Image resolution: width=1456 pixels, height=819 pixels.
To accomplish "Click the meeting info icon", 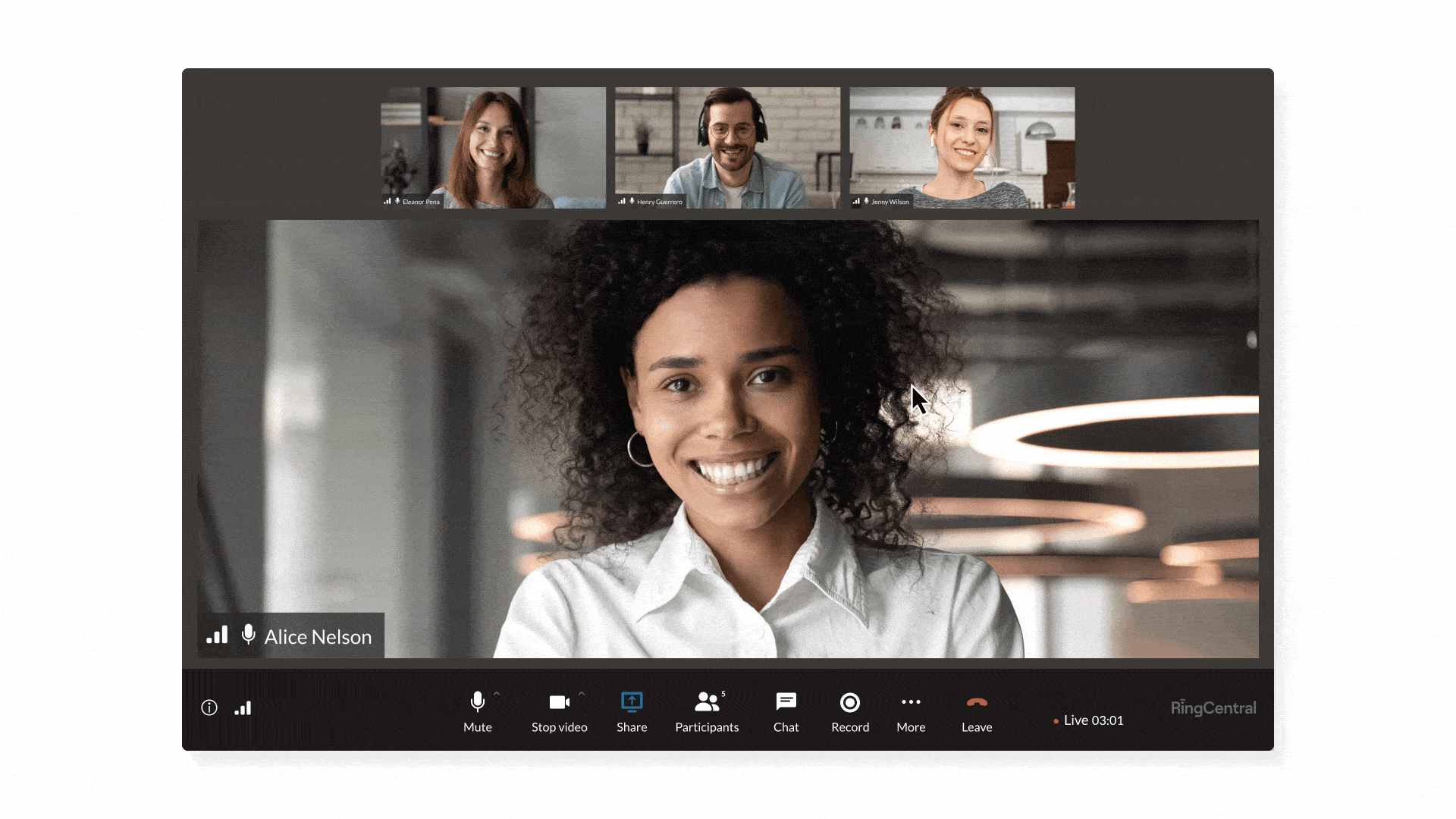I will tap(209, 709).
